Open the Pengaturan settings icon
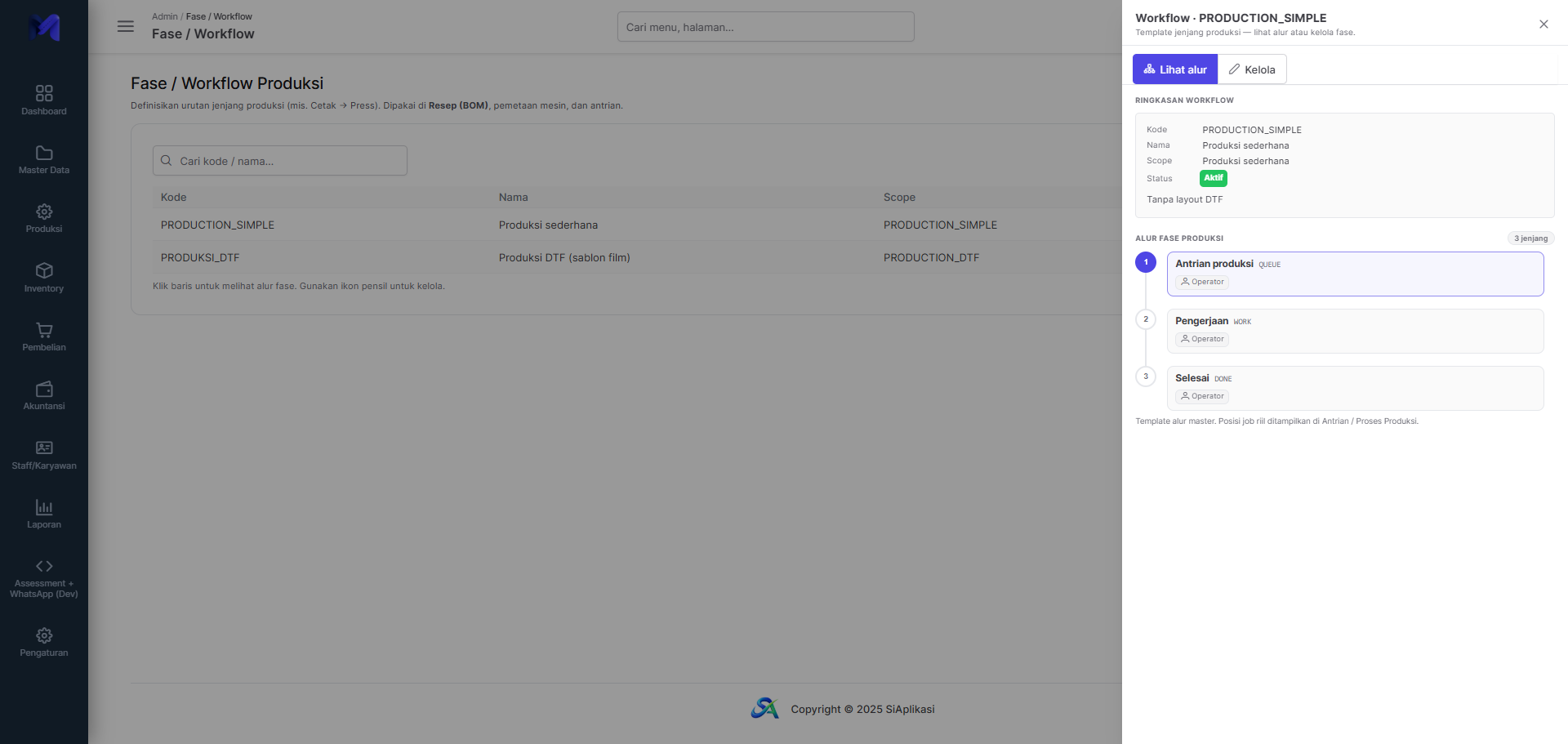The height and width of the screenshot is (744, 1568). coord(44,635)
